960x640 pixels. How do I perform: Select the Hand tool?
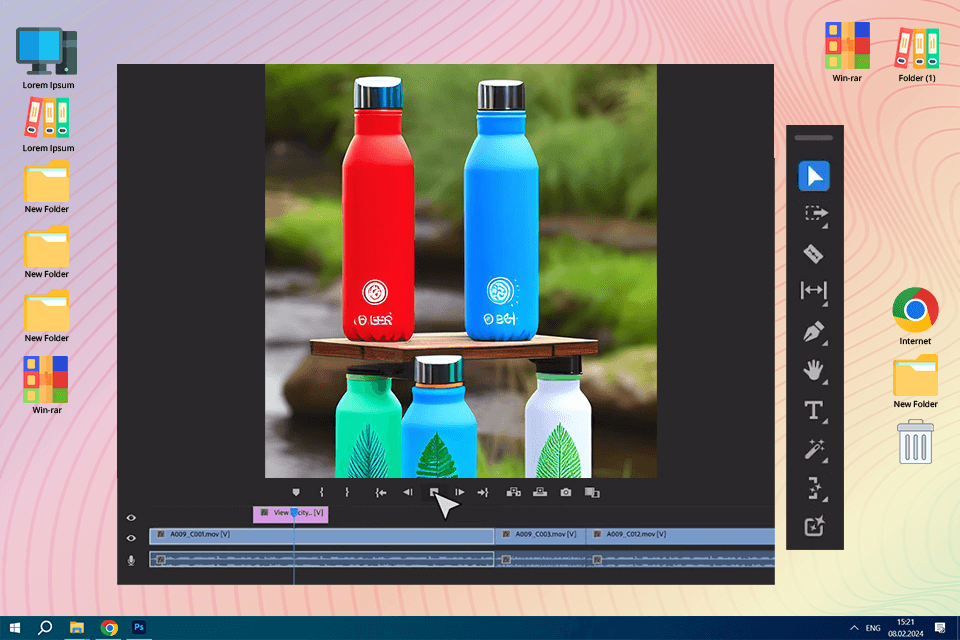pyautogui.click(x=814, y=371)
